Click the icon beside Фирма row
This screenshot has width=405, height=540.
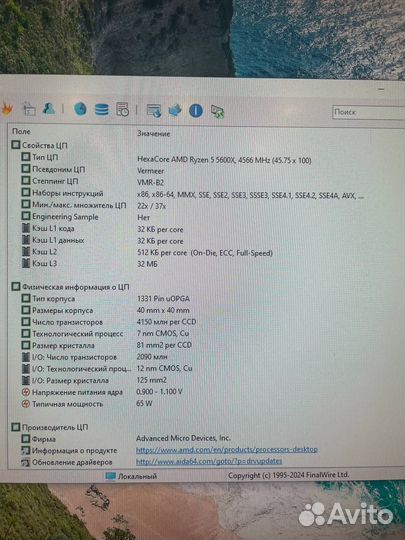(26, 439)
